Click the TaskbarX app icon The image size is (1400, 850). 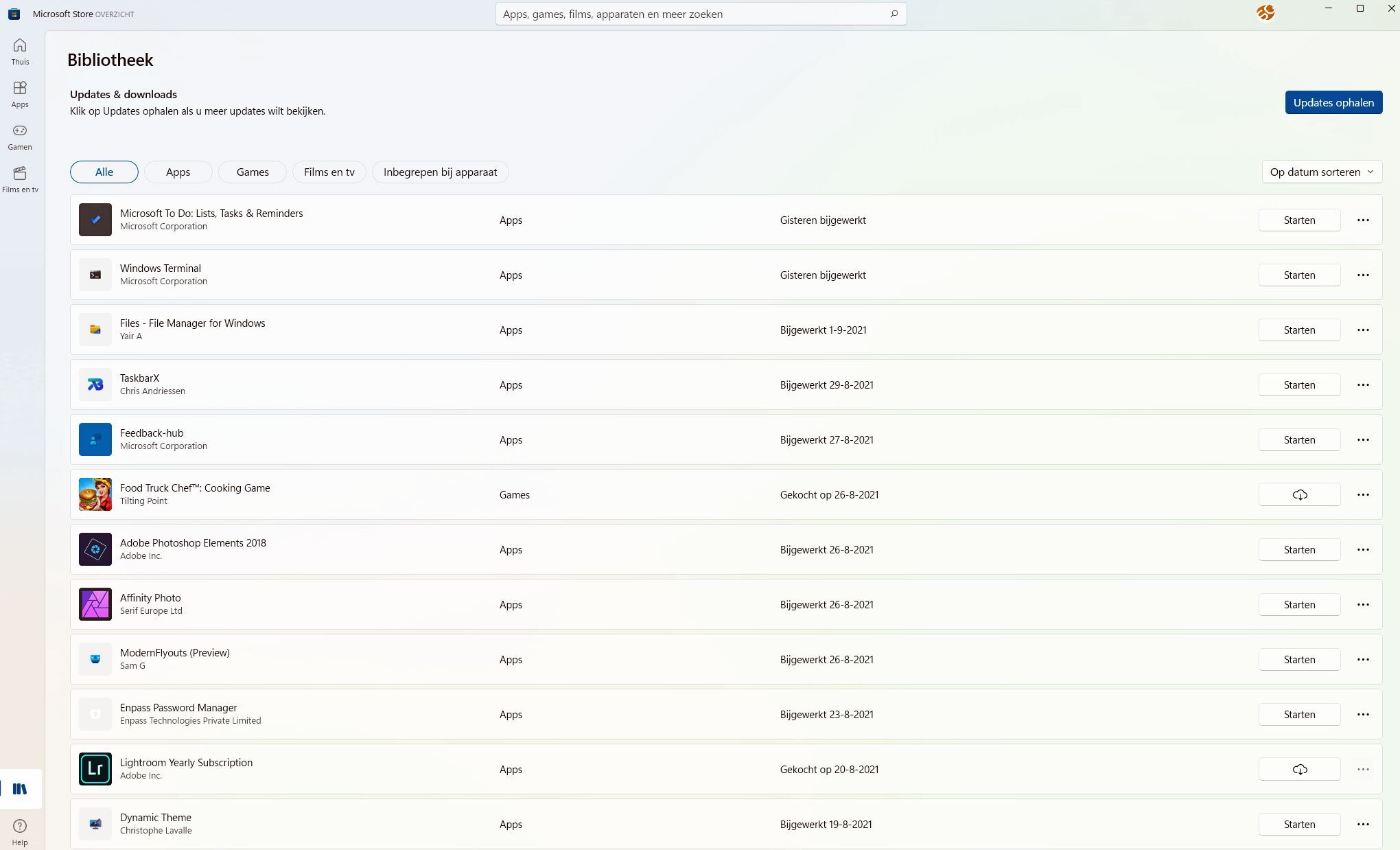click(x=95, y=384)
